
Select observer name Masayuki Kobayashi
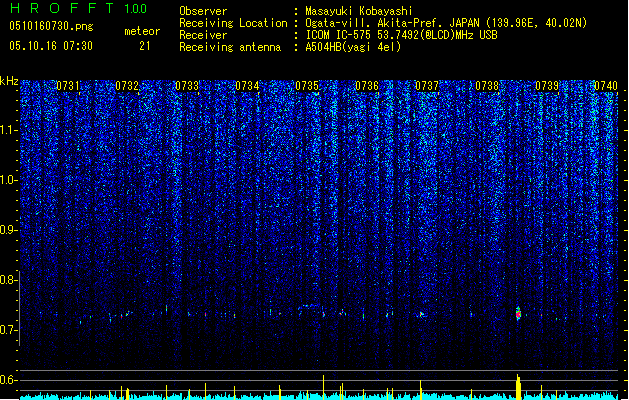[x=359, y=11]
